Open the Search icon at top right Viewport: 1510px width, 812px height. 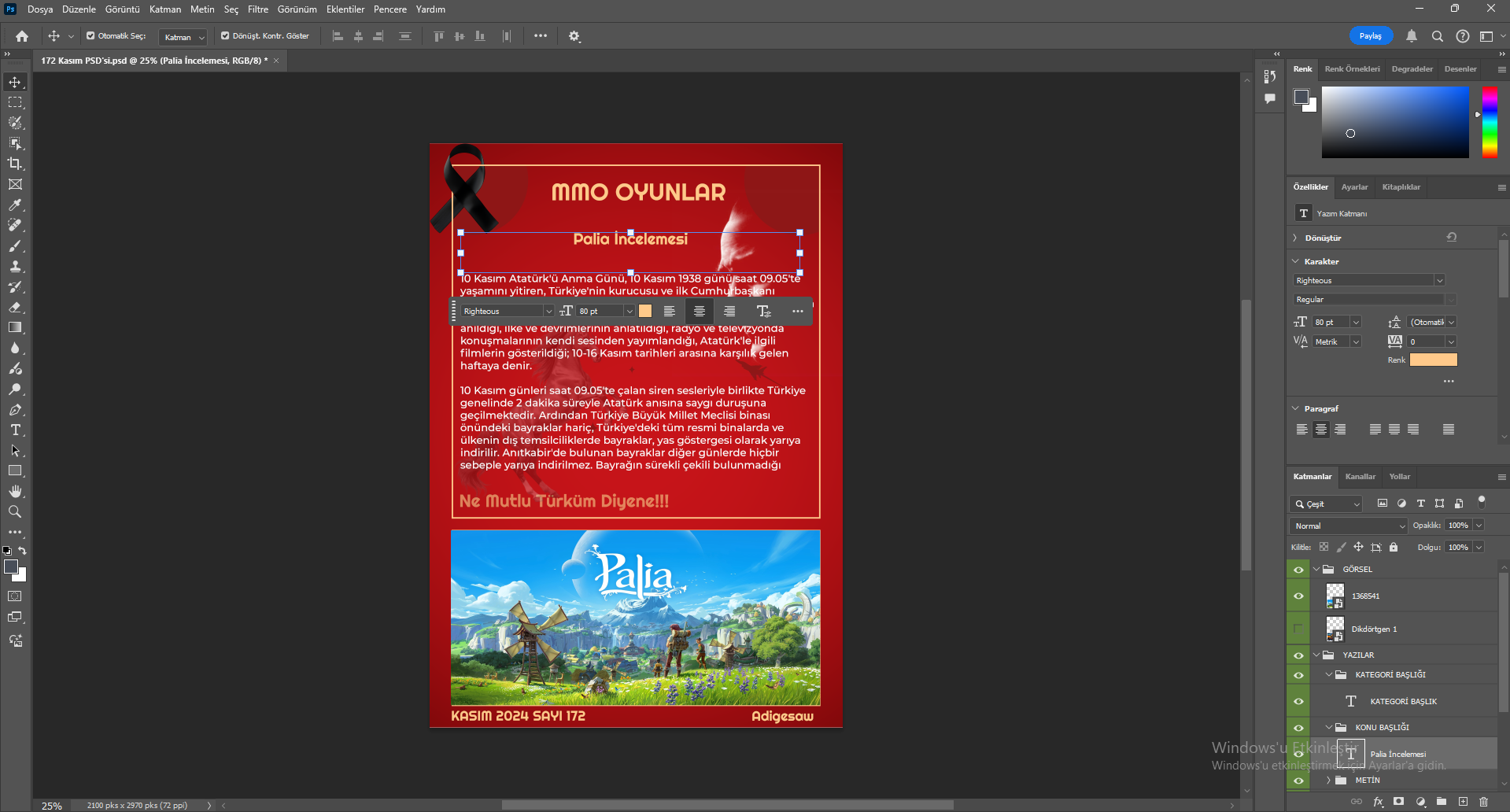coord(1437,36)
